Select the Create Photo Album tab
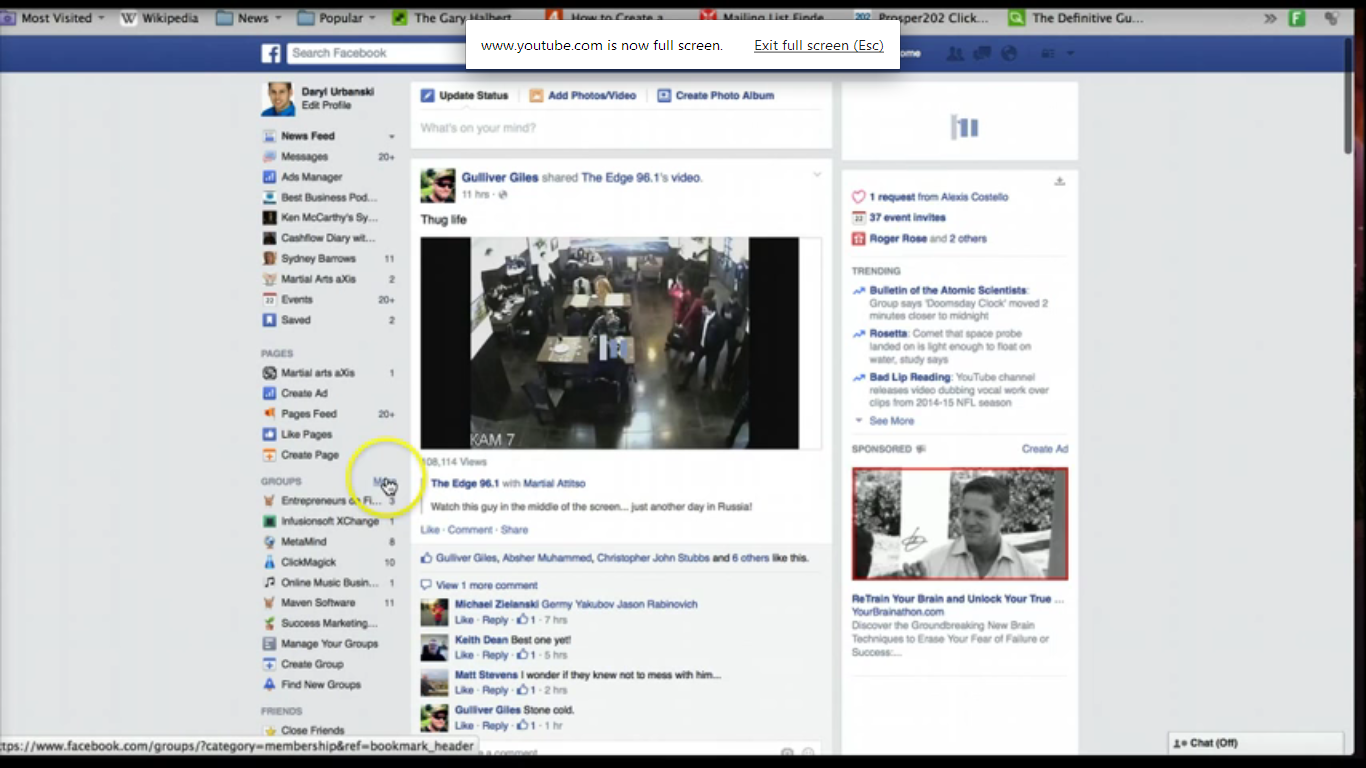Screen dimensions: 1366x768 point(716,96)
